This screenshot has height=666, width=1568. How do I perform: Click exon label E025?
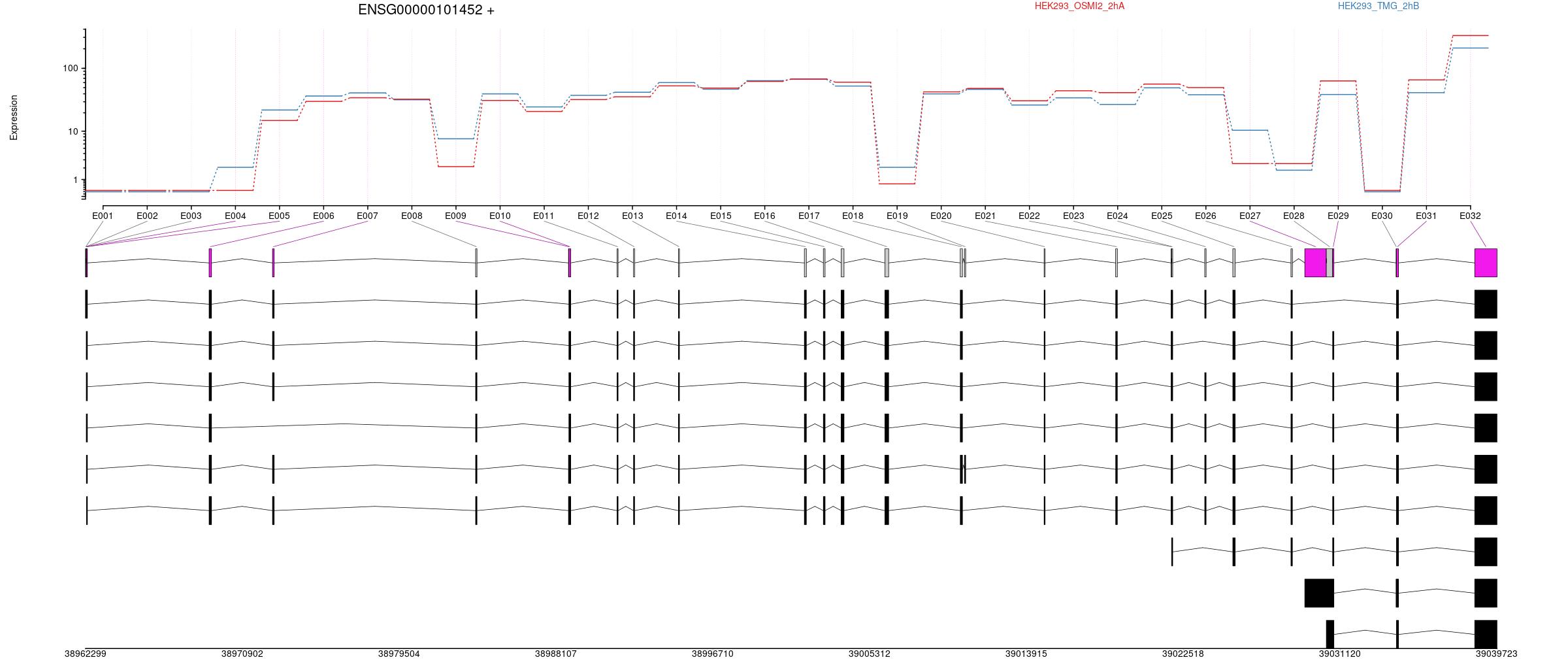coord(1162,216)
